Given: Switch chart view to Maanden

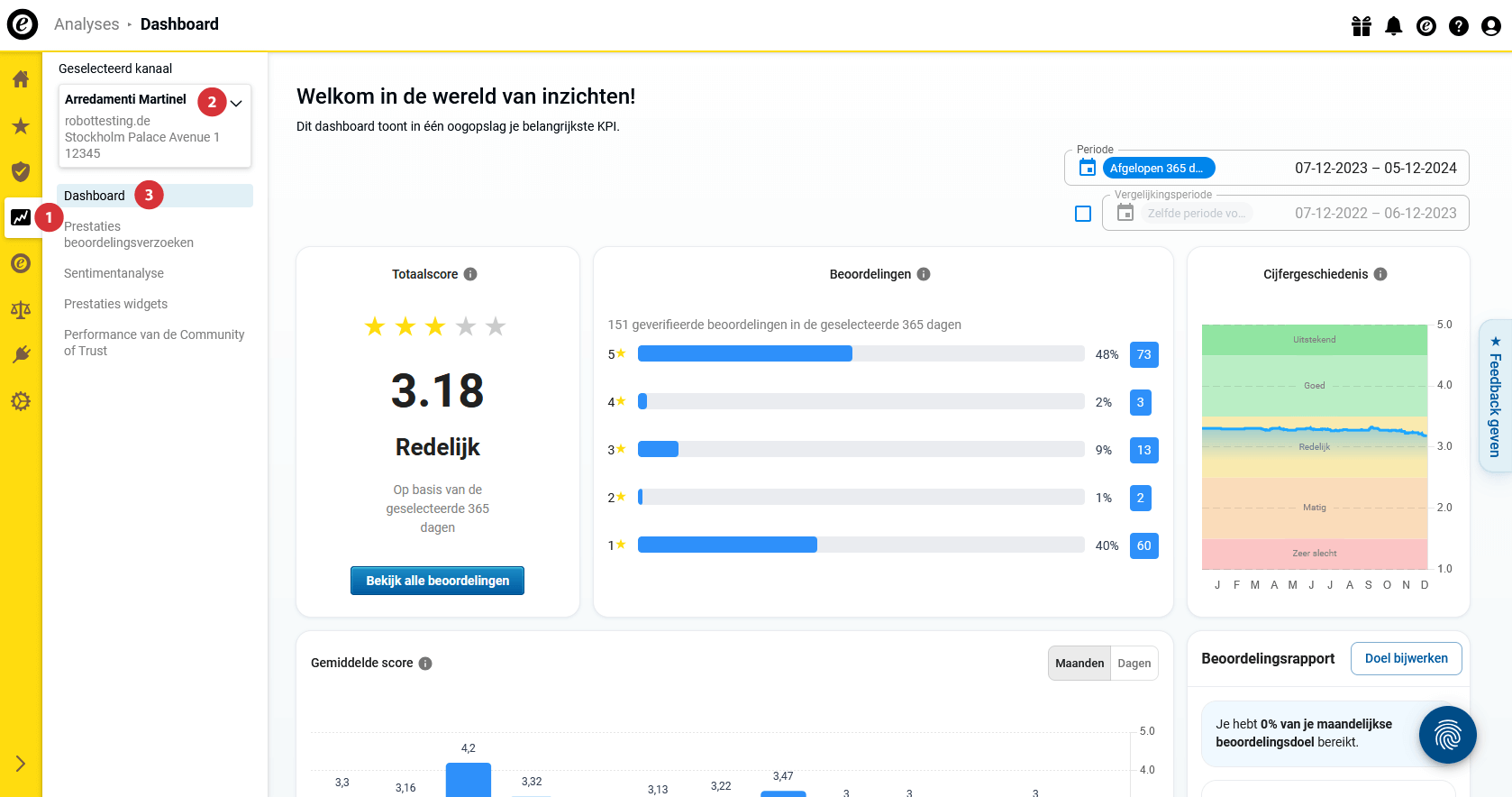Looking at the screenshot, I should (1079, 664).
